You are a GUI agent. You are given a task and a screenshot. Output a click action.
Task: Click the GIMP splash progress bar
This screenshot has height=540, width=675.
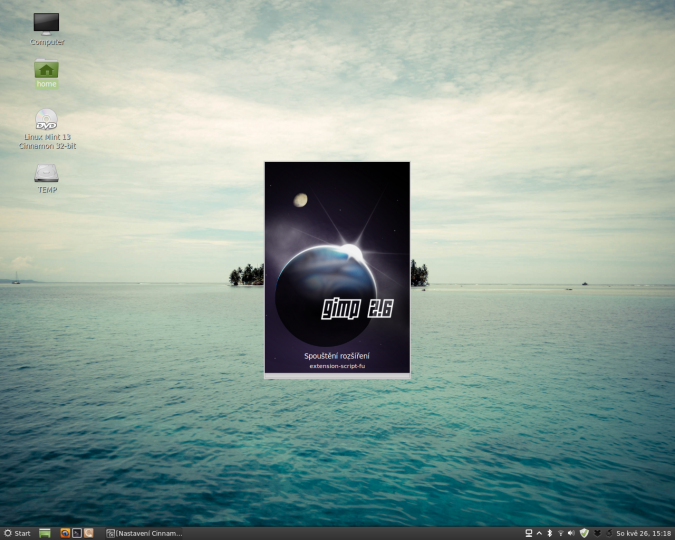(x=337, y=376)
